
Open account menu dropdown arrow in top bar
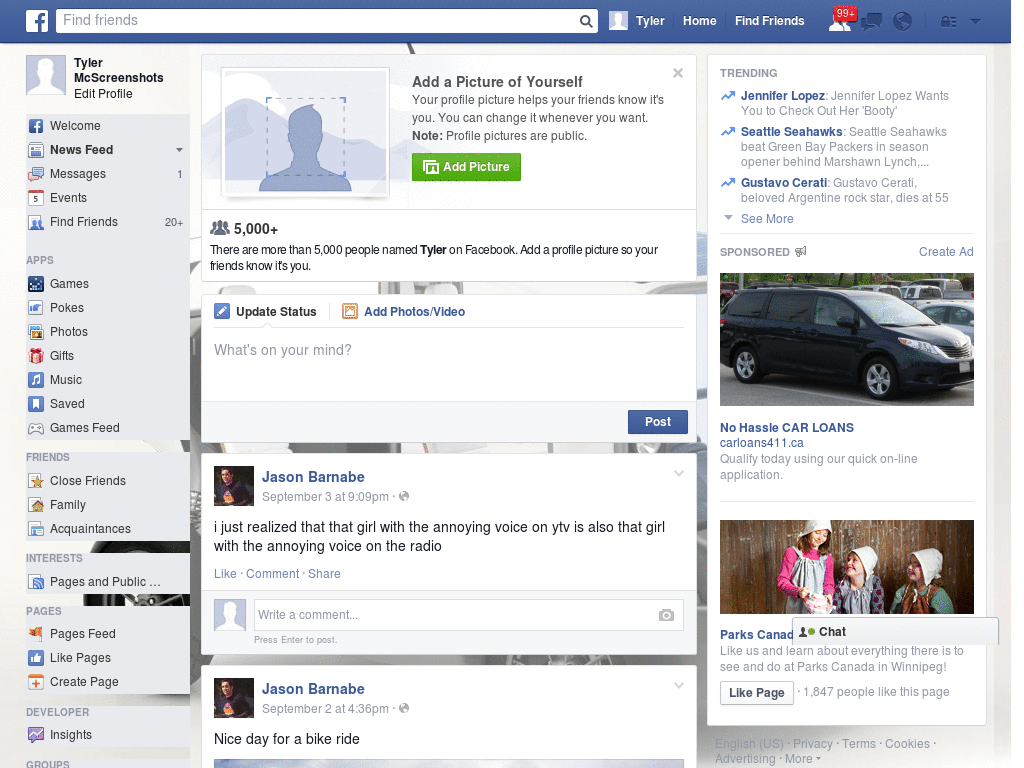pos(975,22)
